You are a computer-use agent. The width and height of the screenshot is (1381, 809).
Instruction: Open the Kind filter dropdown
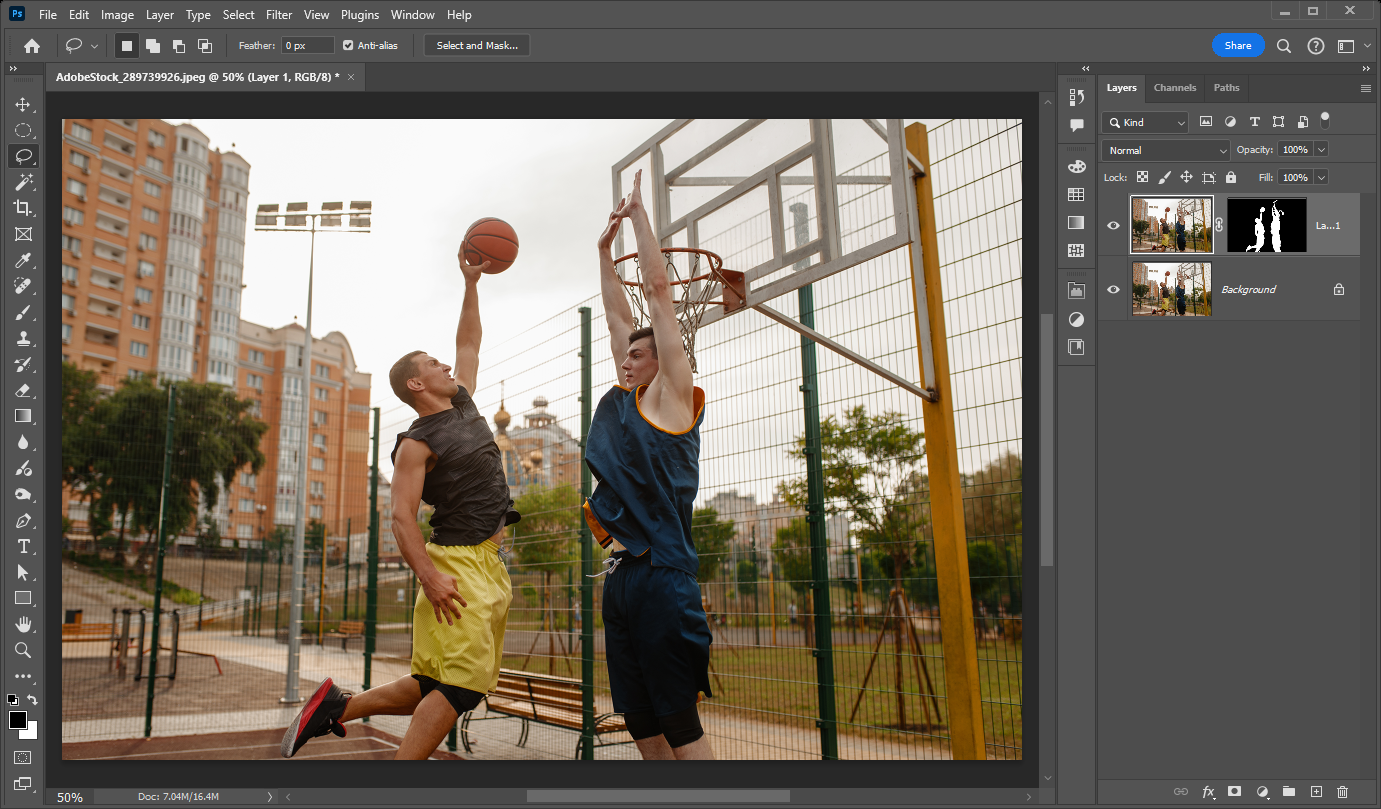tap(1144, 122)
